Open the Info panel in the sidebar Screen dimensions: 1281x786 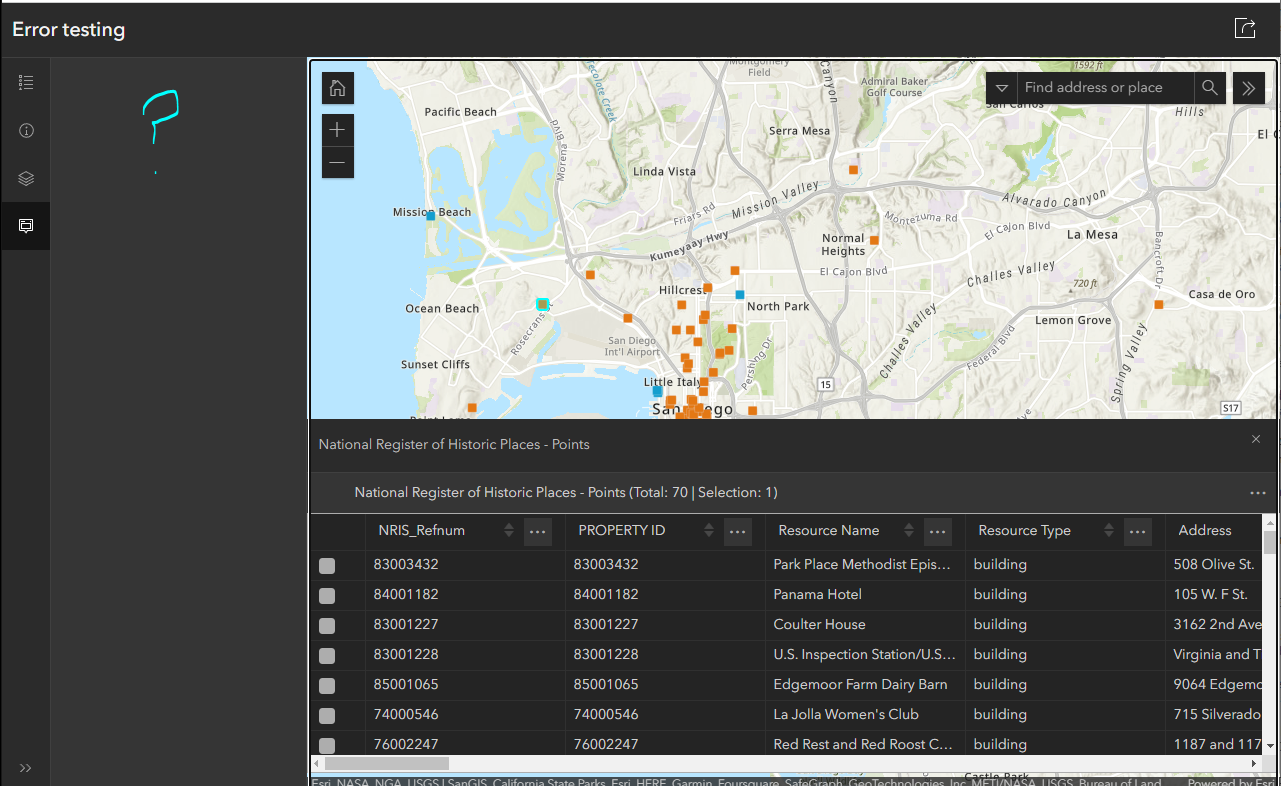click(x=26, y=130)
